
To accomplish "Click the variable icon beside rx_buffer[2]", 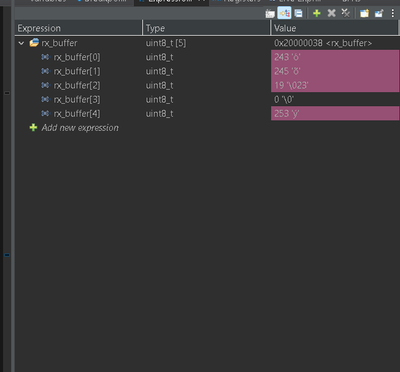I will pos(46,85).
